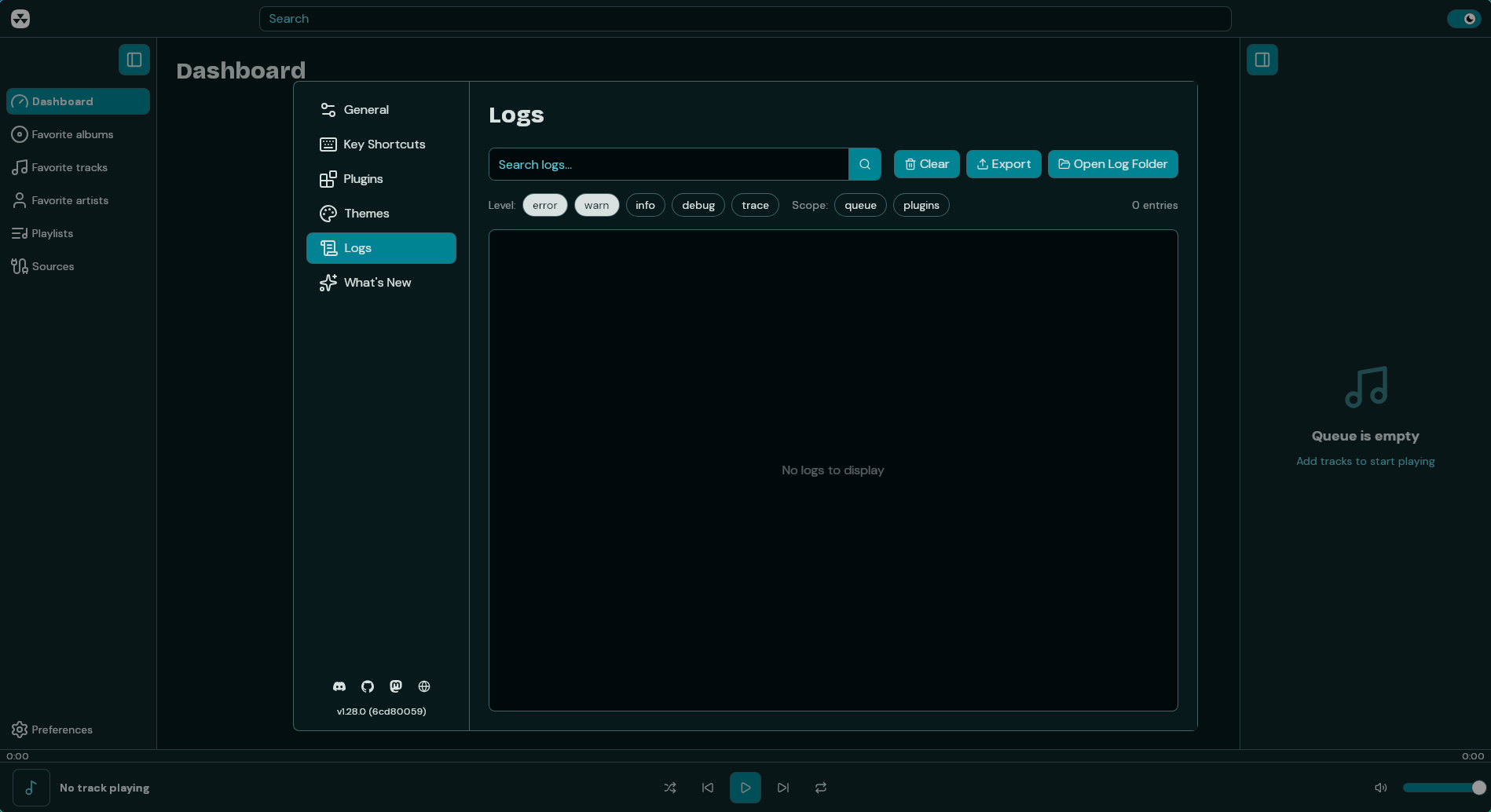The height and width of the screenshot is (812, 1491).
Task: Click the Search logs input field
Action: pyautogui.click(x=668, y=163)
